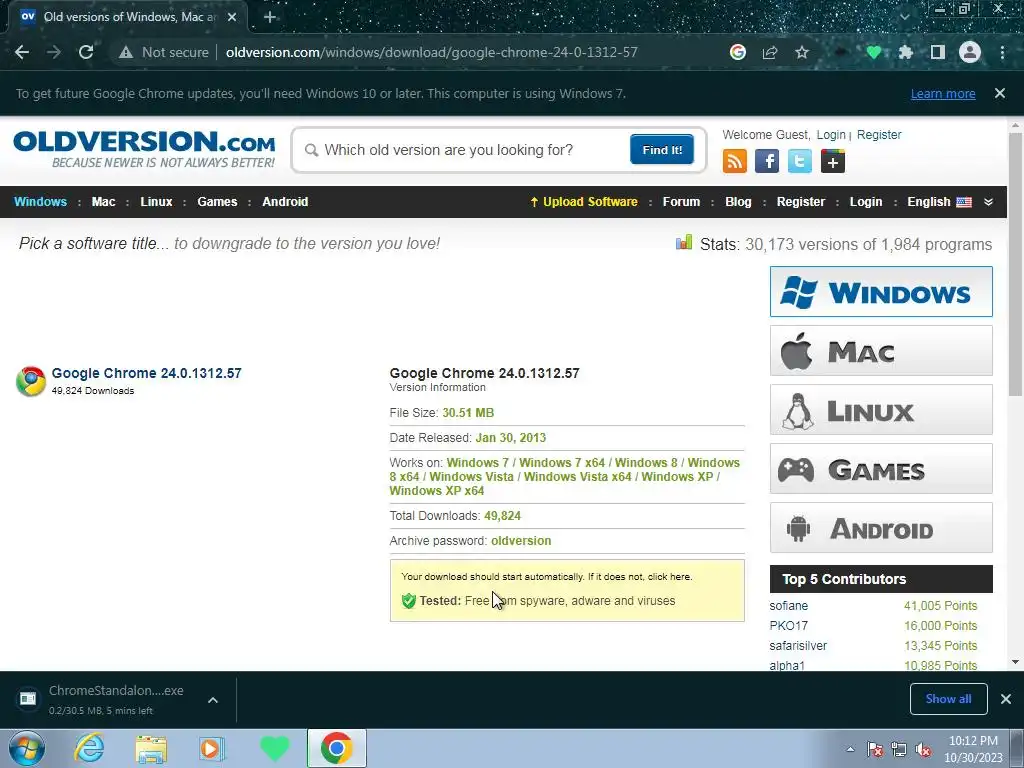
Task: Click the Learn more link
Action: point(943,93)
